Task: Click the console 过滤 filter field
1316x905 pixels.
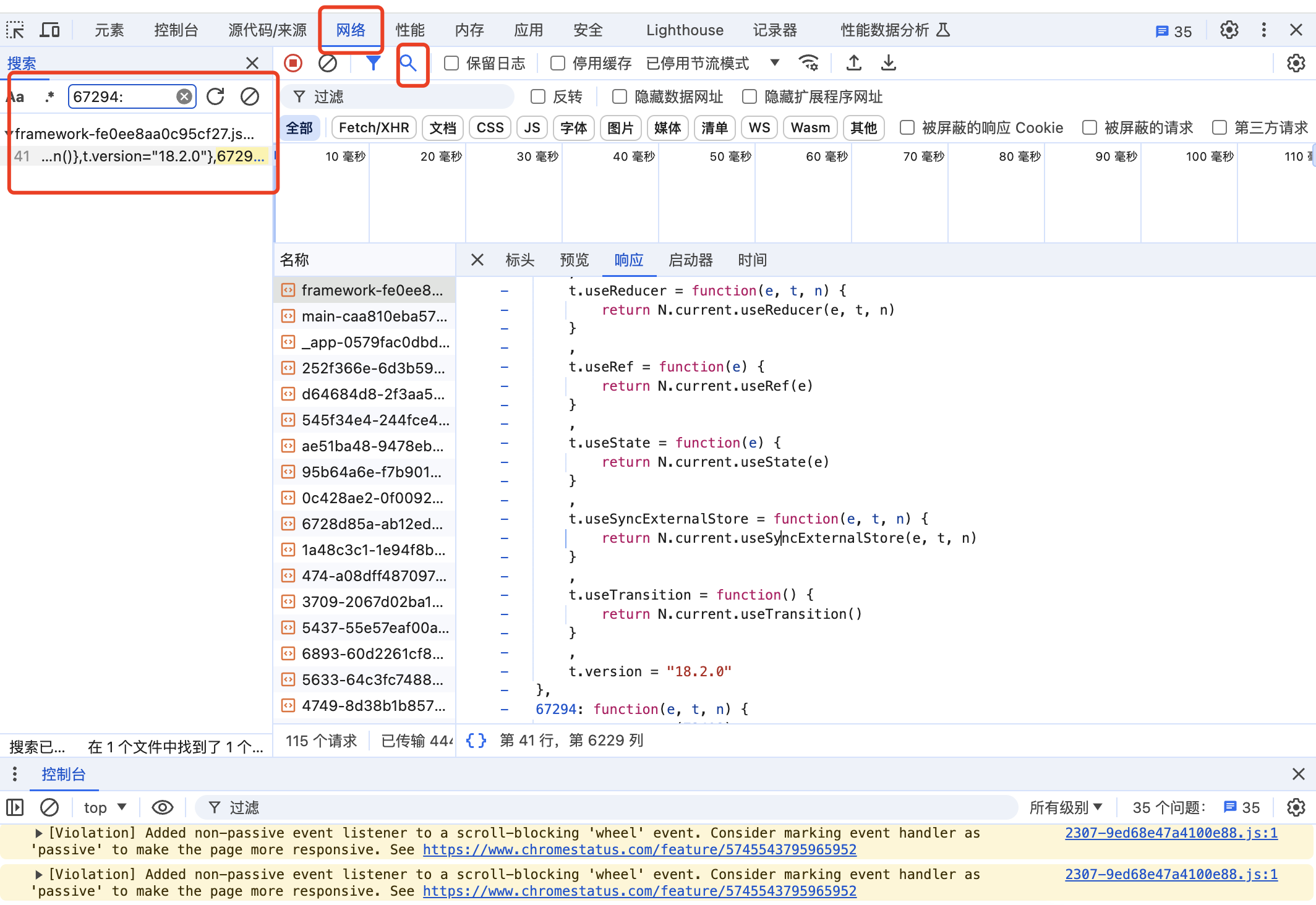Action: tap(606, 807)
